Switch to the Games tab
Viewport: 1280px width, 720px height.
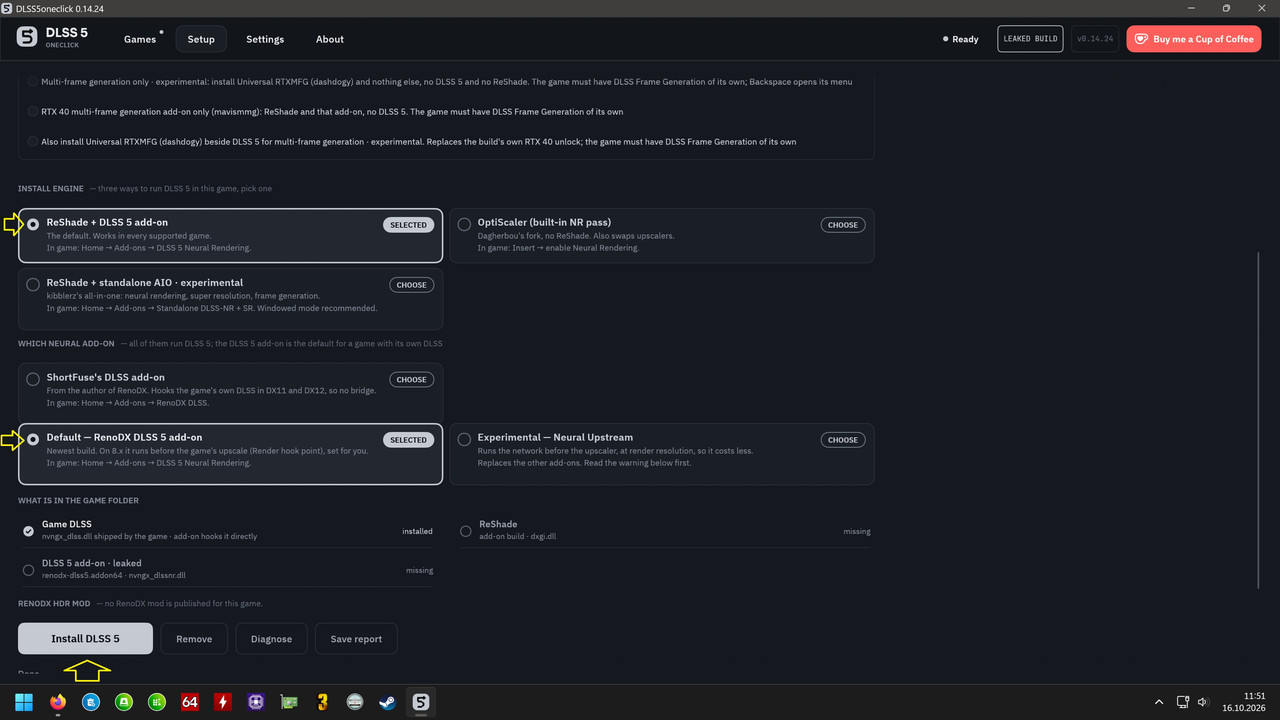tap(140, 39)
